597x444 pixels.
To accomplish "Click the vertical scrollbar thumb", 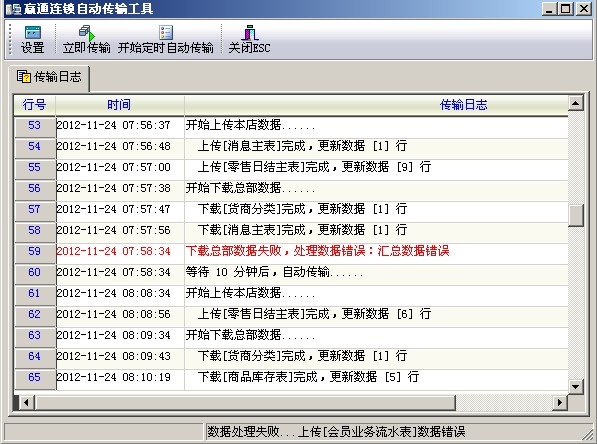I will point(575,216).
